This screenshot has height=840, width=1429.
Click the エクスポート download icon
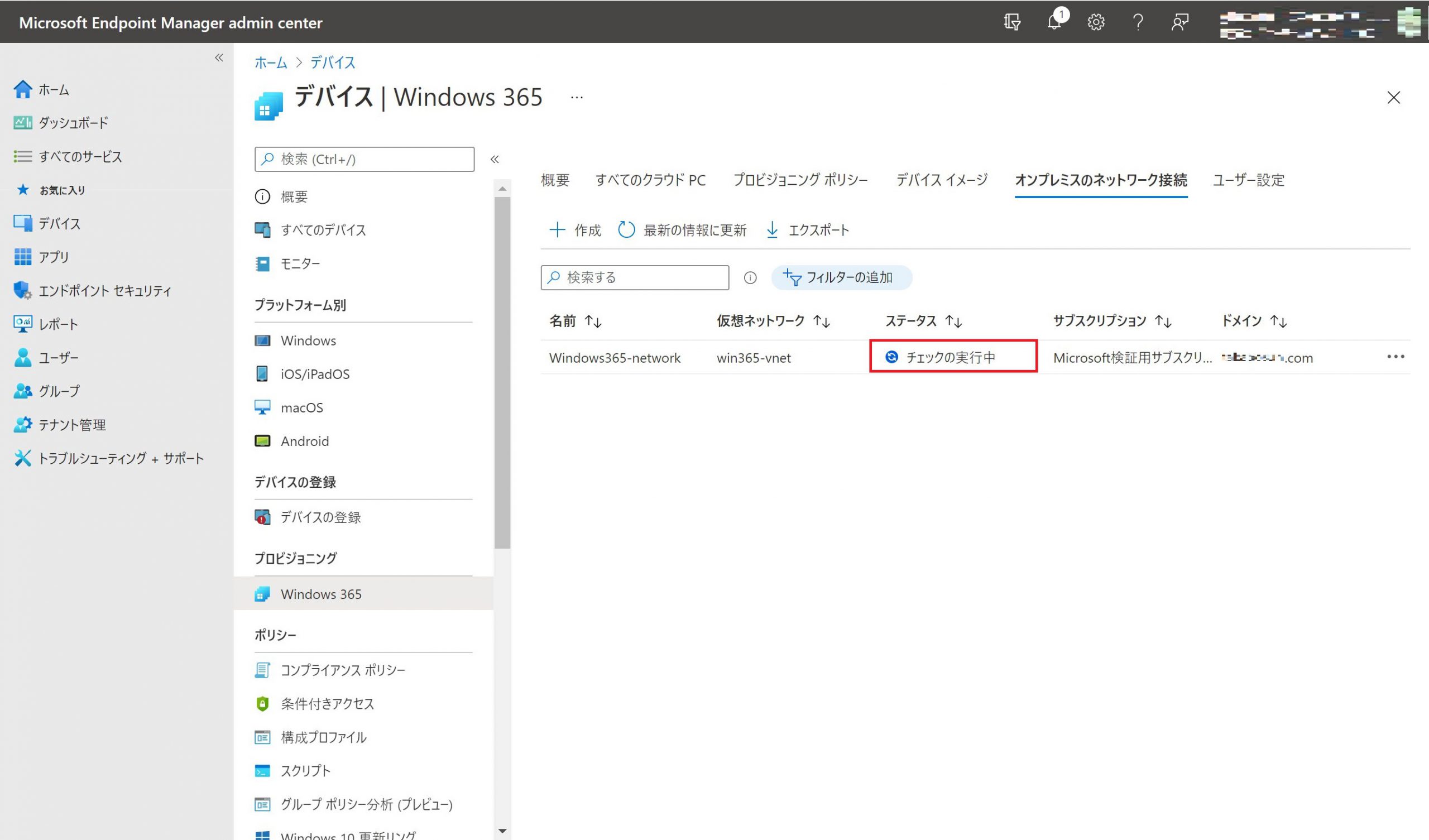(x=772, y=230)
